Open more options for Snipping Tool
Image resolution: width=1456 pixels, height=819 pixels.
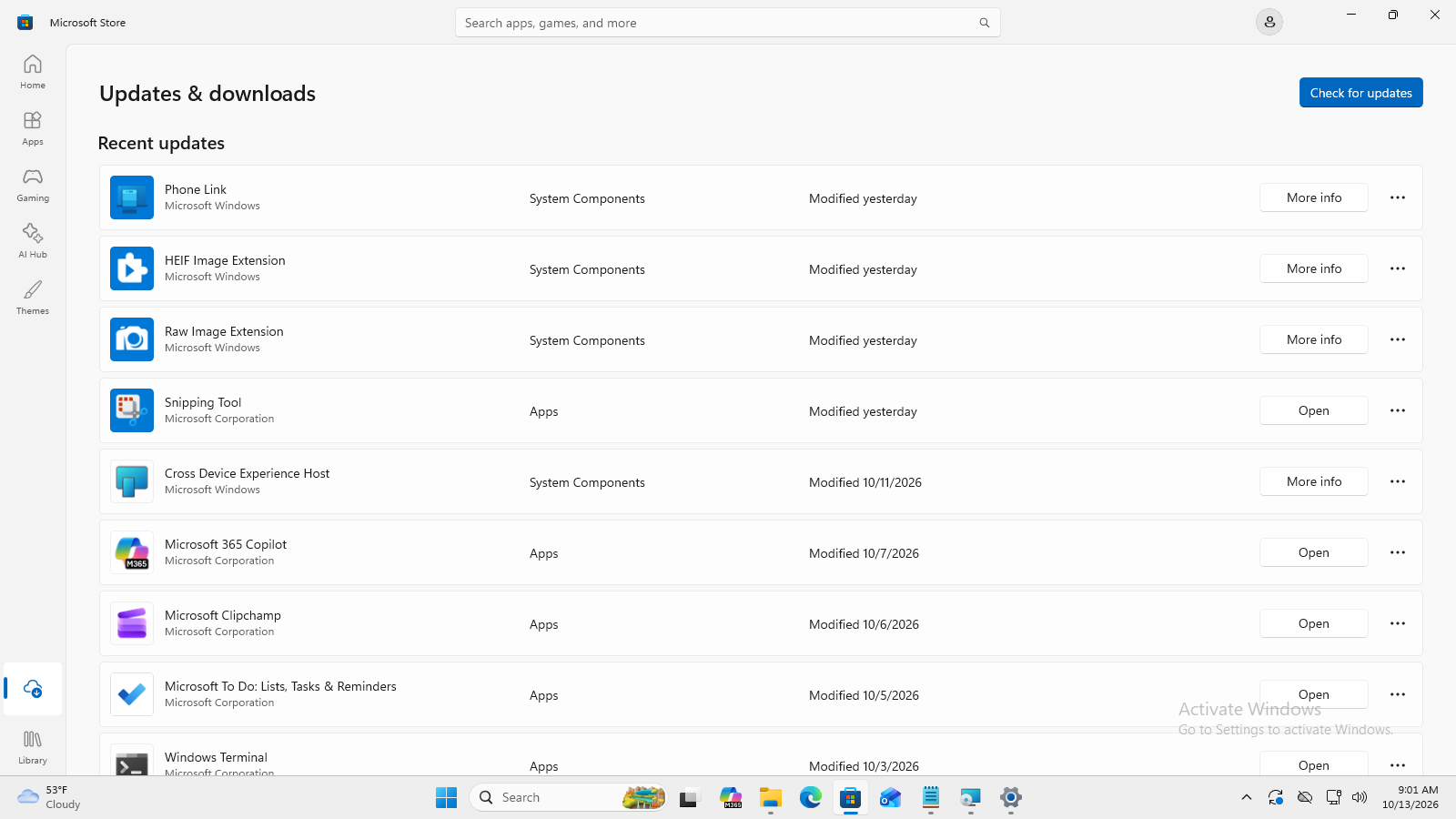[1398, 410]
